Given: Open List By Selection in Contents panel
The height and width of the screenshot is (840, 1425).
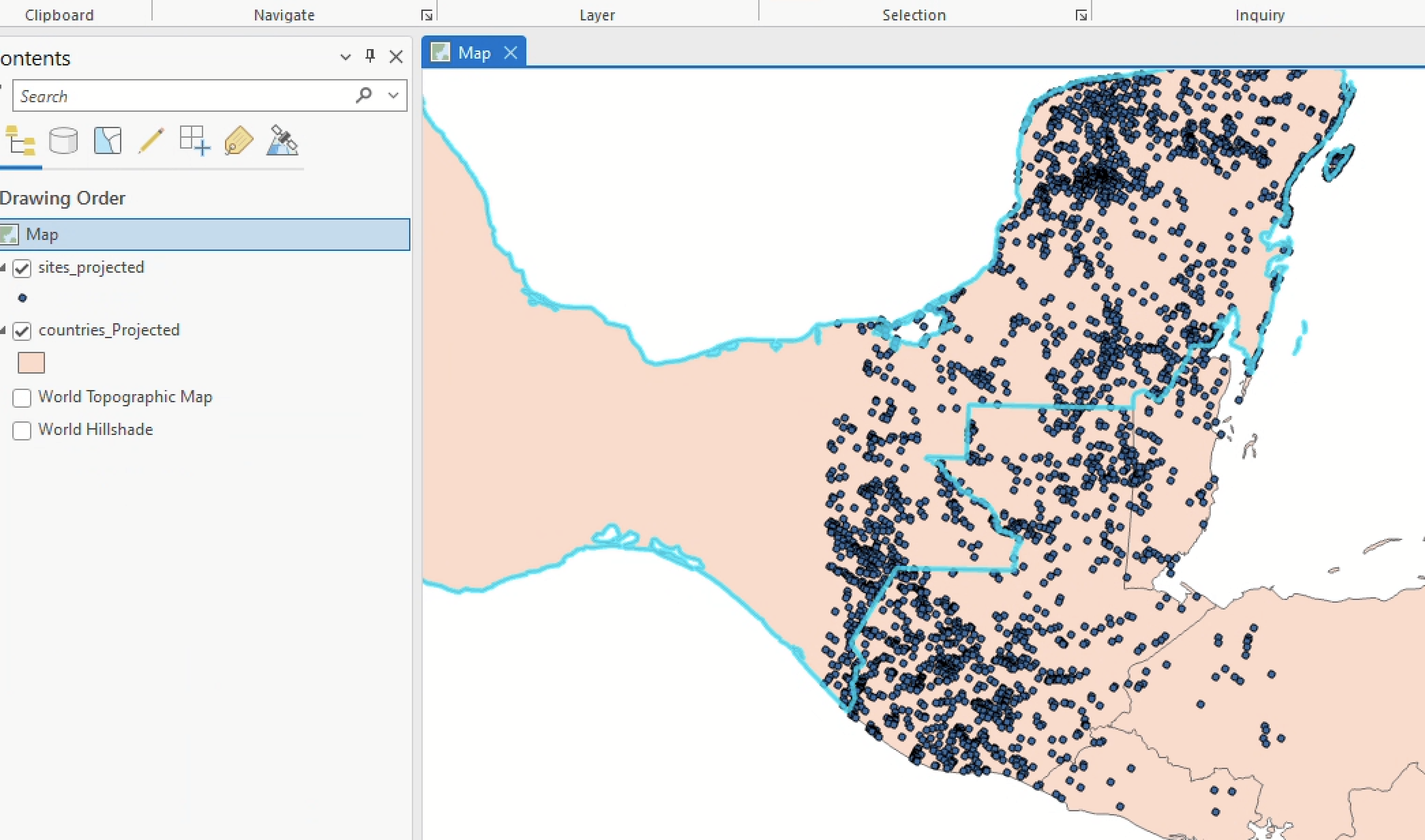Looking at the screenshot, I should tap(107, 141).
